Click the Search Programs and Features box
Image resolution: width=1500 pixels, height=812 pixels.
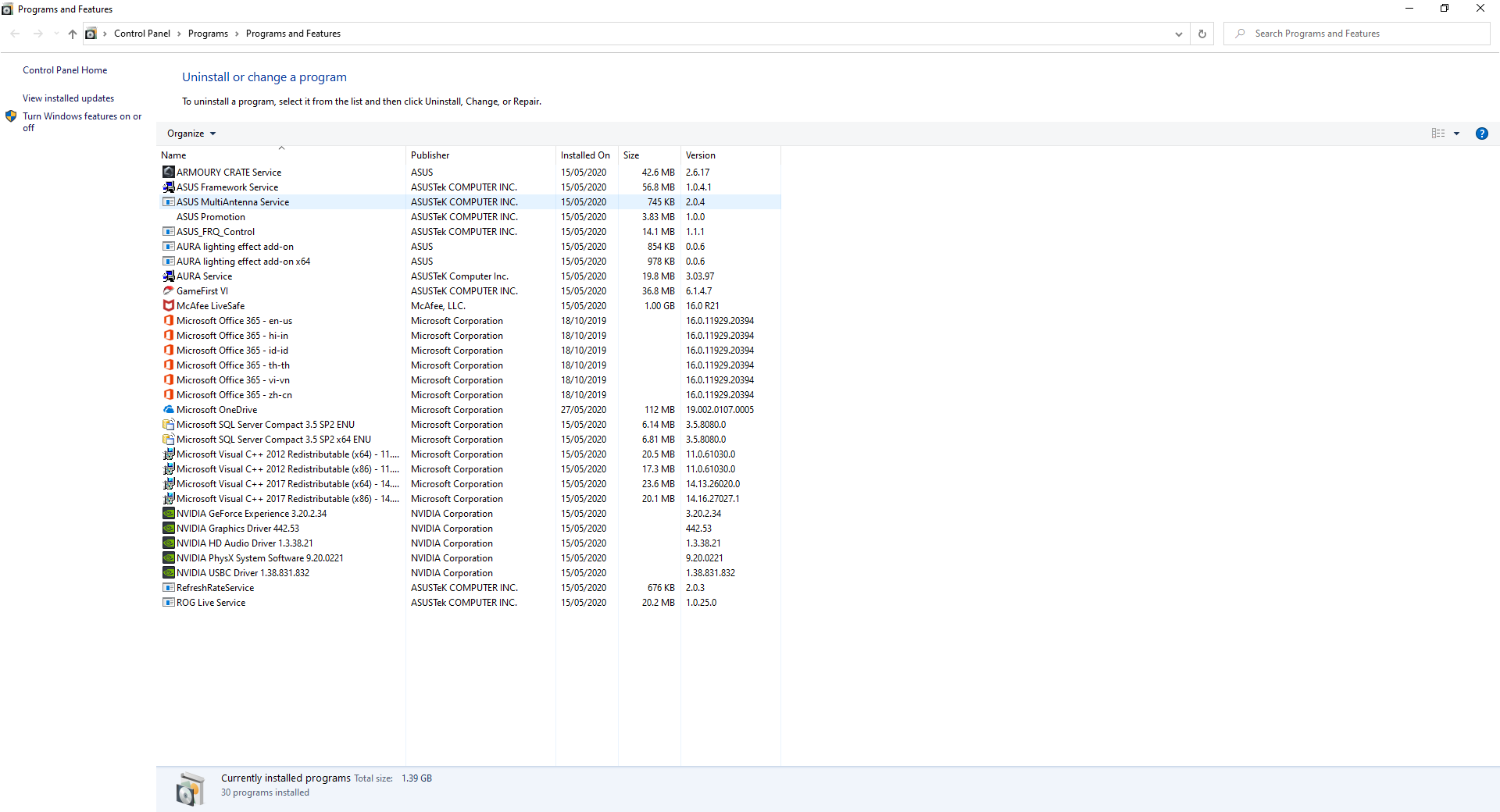(1357, 34)
